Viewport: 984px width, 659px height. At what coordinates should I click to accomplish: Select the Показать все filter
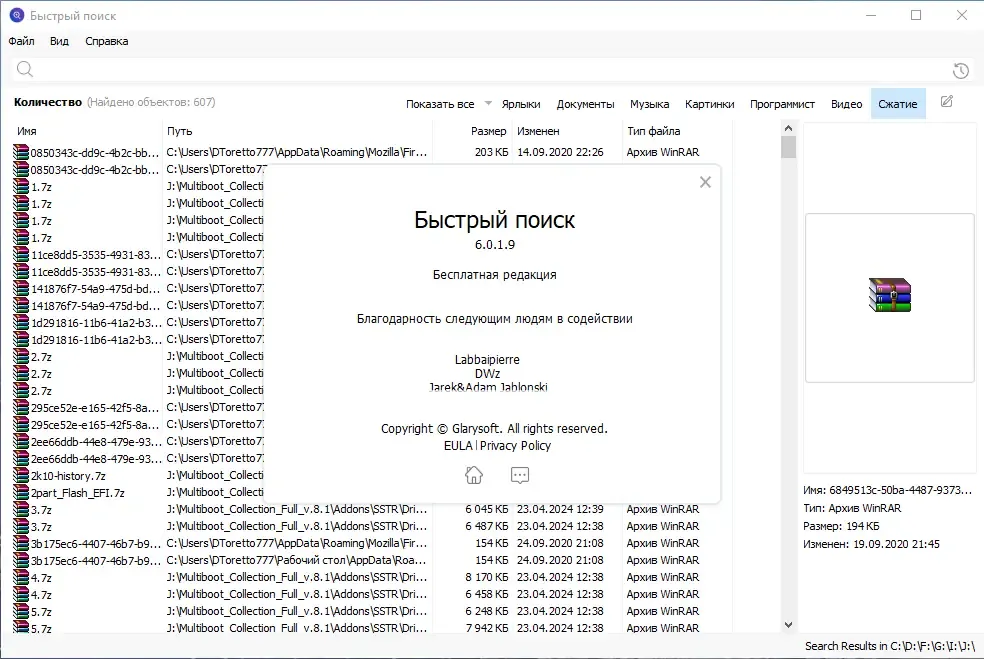pos(440,104)
